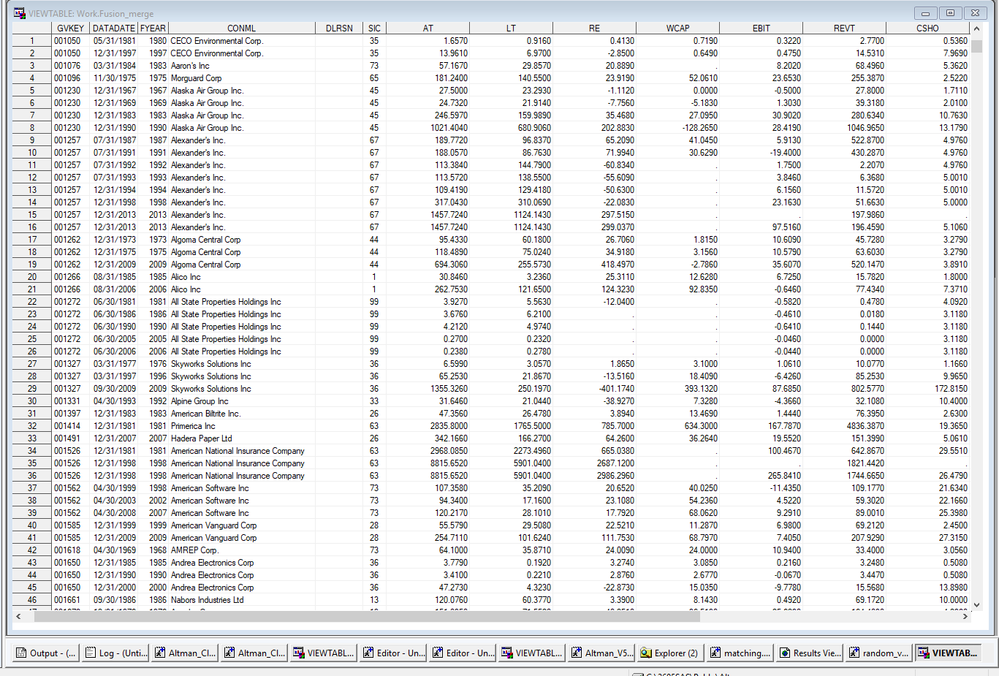Click the American Biltrite Inc. cell
This screenshot has height=676, width=999.
[241, 414]
